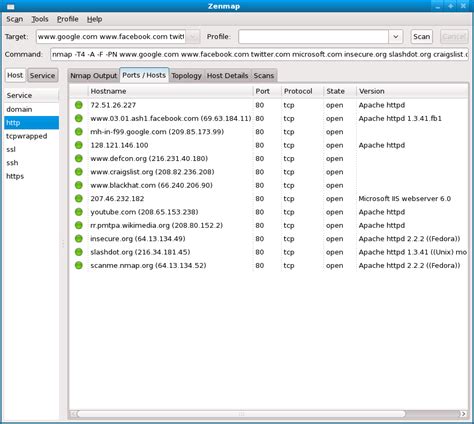Click the green status icon for mh-in-f99.google.com

(79, 132)
